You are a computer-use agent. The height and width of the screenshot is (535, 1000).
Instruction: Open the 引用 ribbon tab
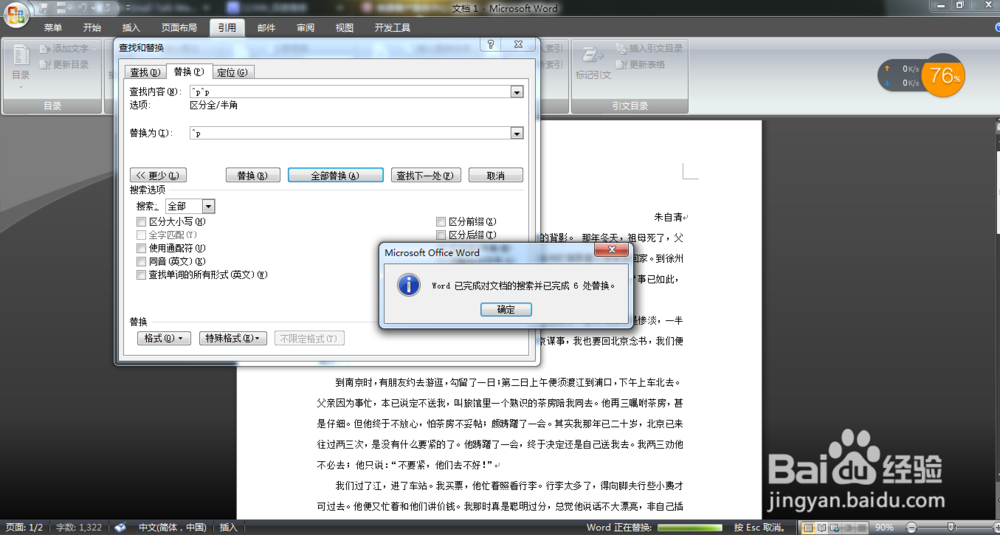pos(227,27)
